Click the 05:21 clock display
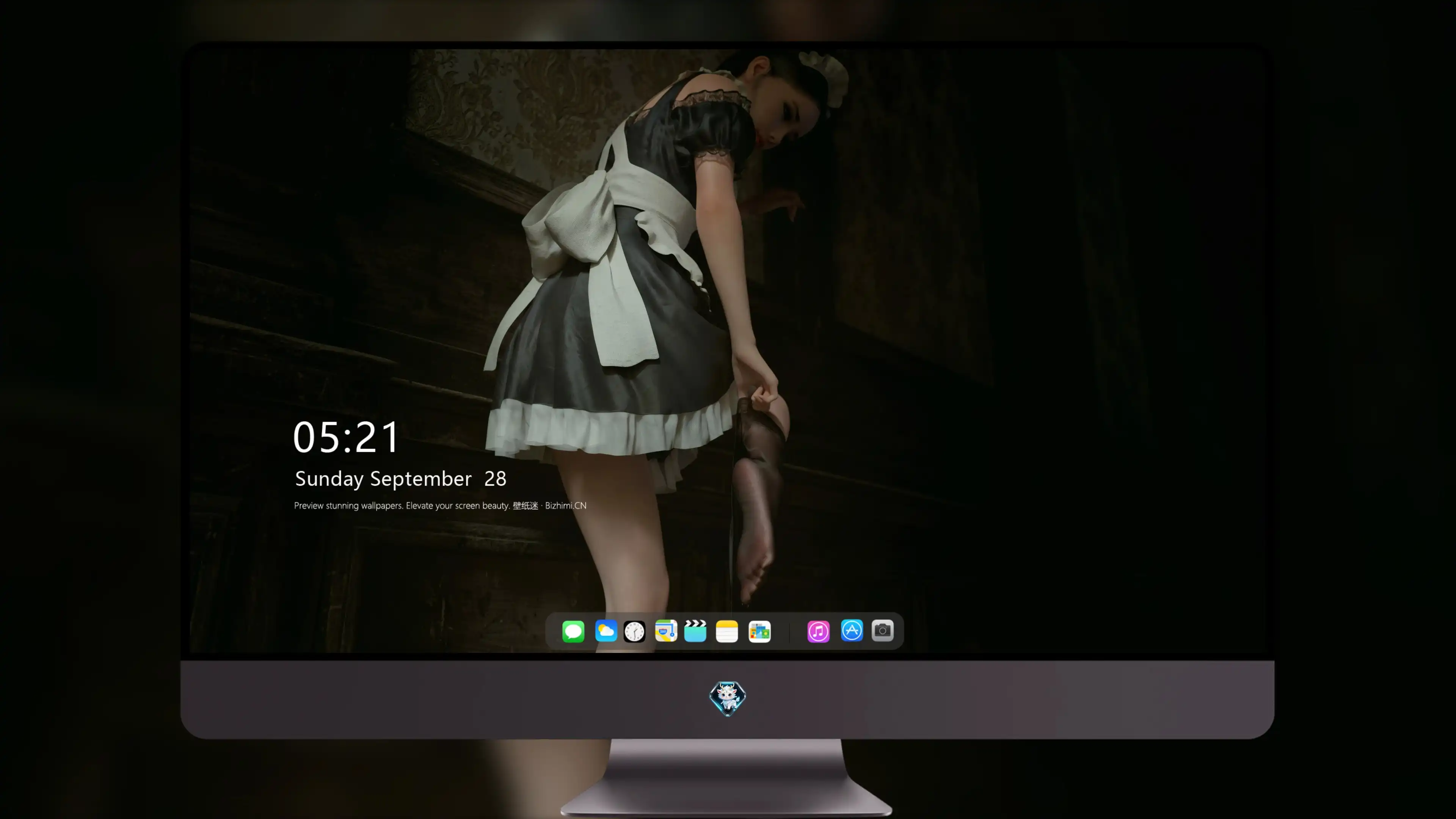1456x819 pixels. tap(346, 437)
